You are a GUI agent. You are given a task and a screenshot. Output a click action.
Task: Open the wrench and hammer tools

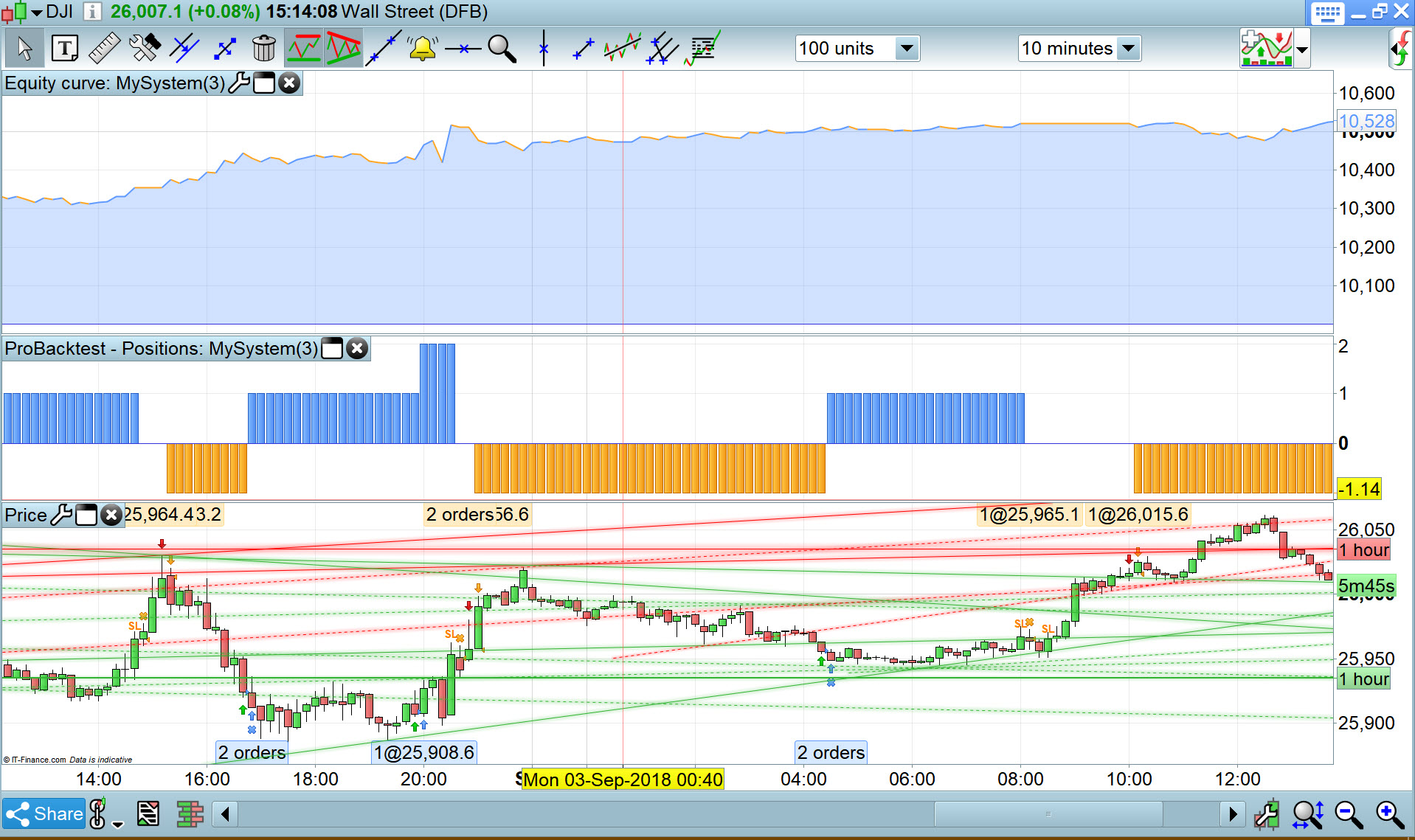145,49
